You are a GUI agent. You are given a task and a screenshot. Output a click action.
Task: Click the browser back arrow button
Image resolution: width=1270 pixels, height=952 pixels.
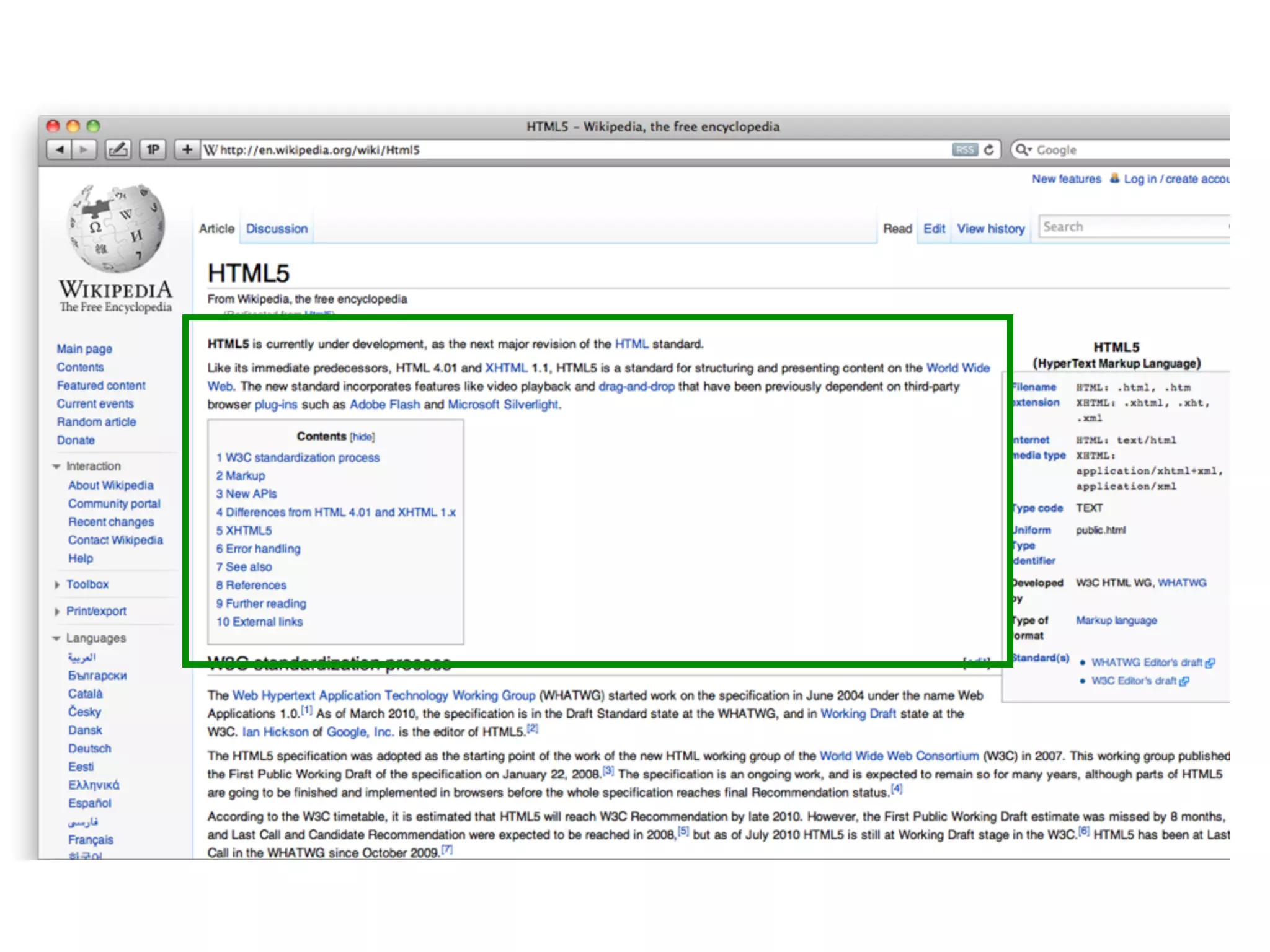point(60,149)
